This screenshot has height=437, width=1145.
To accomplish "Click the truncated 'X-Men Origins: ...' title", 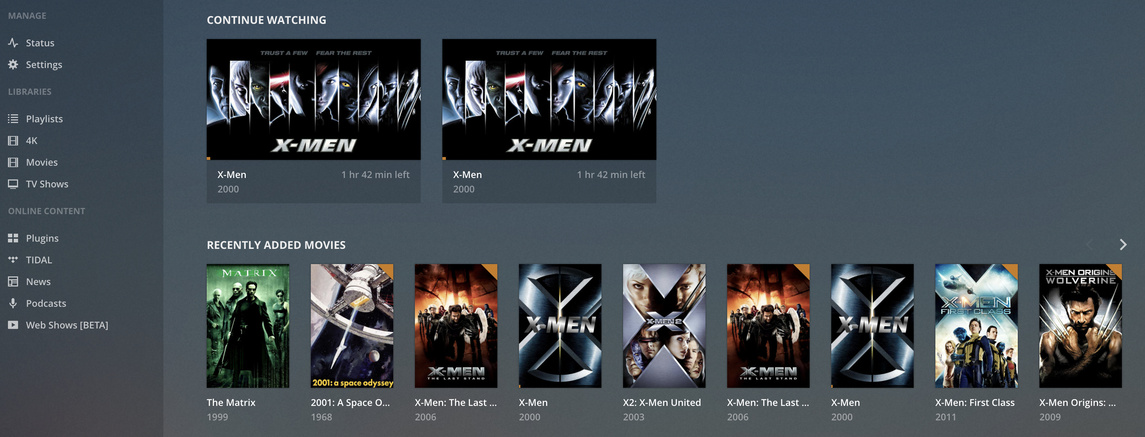I will coord(1077,403).
